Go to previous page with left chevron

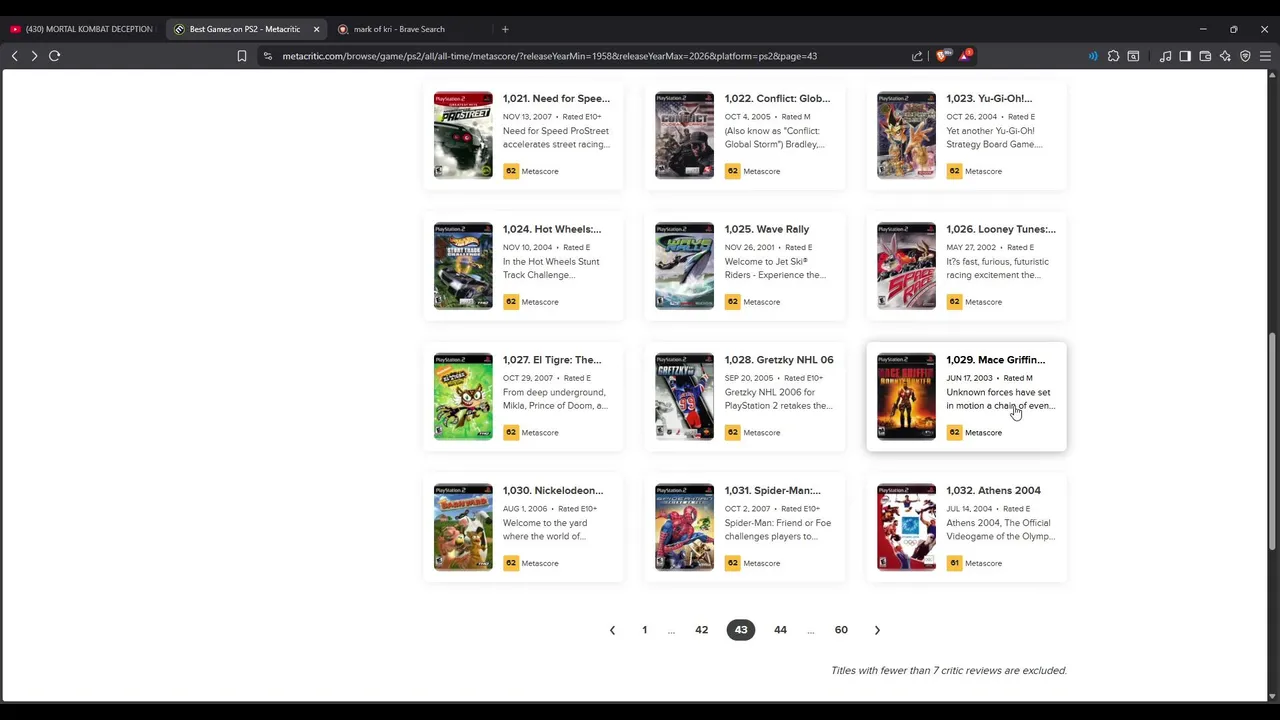(612, 630)
